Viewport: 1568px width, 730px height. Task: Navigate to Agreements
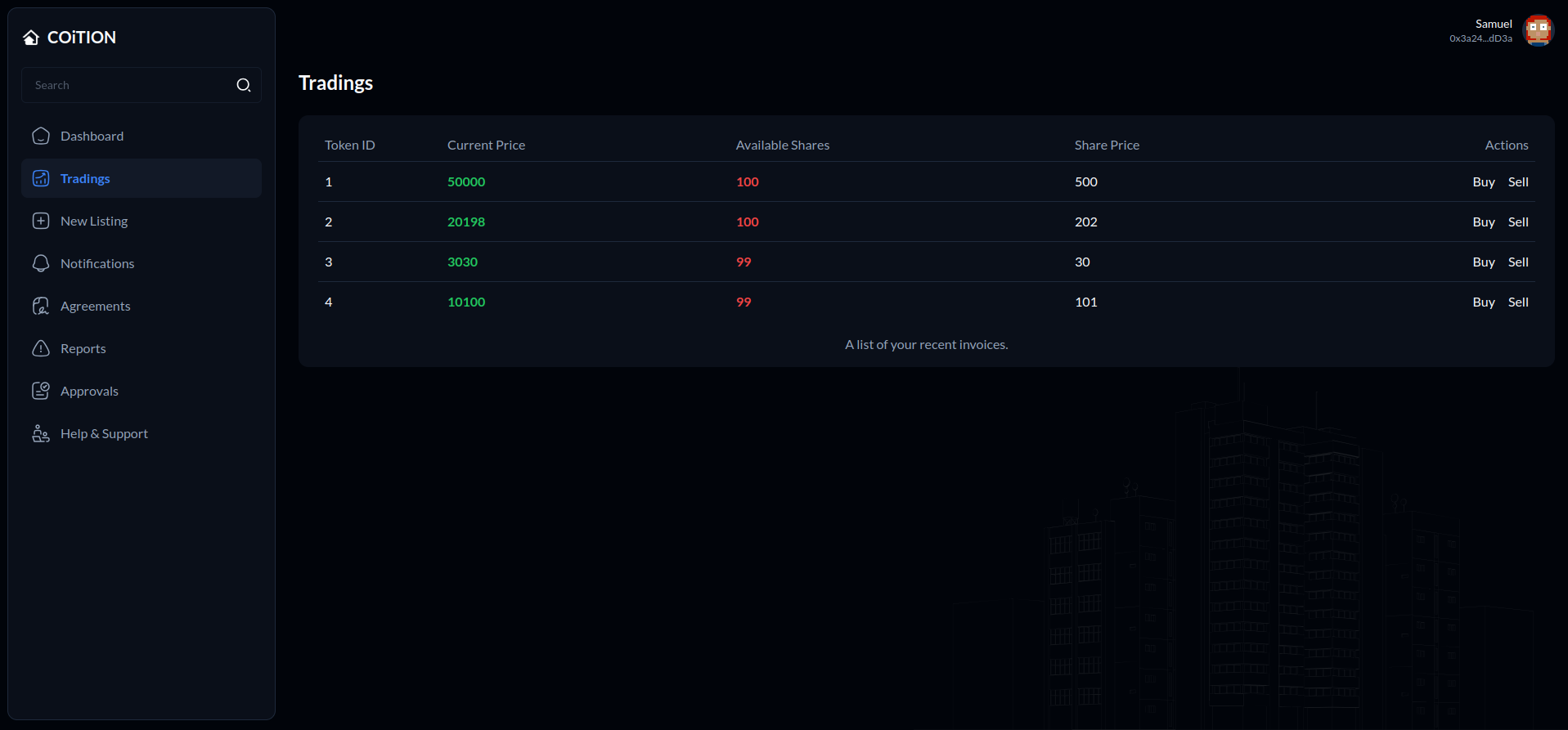[x=142, y=306]
